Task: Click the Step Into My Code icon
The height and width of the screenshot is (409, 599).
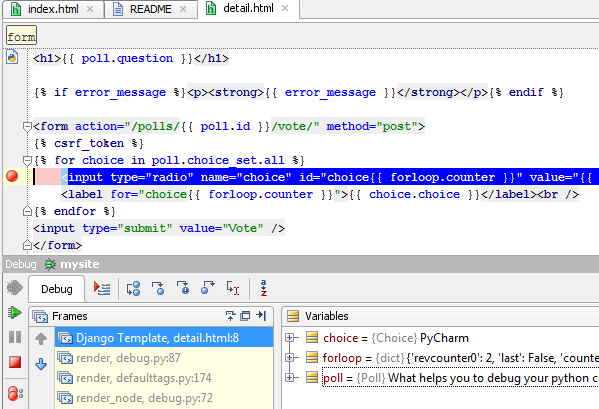Action: tap(183, 288)
